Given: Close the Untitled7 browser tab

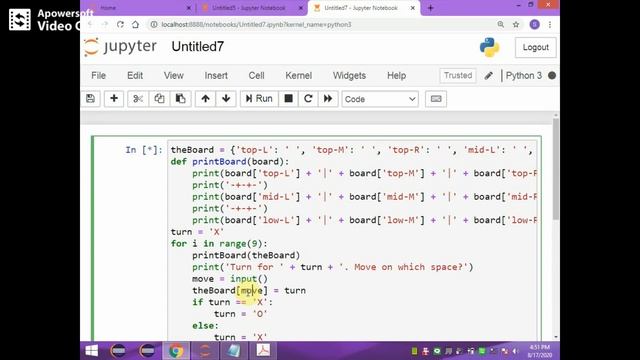Looking at the screenshot, I should (413, 8).
